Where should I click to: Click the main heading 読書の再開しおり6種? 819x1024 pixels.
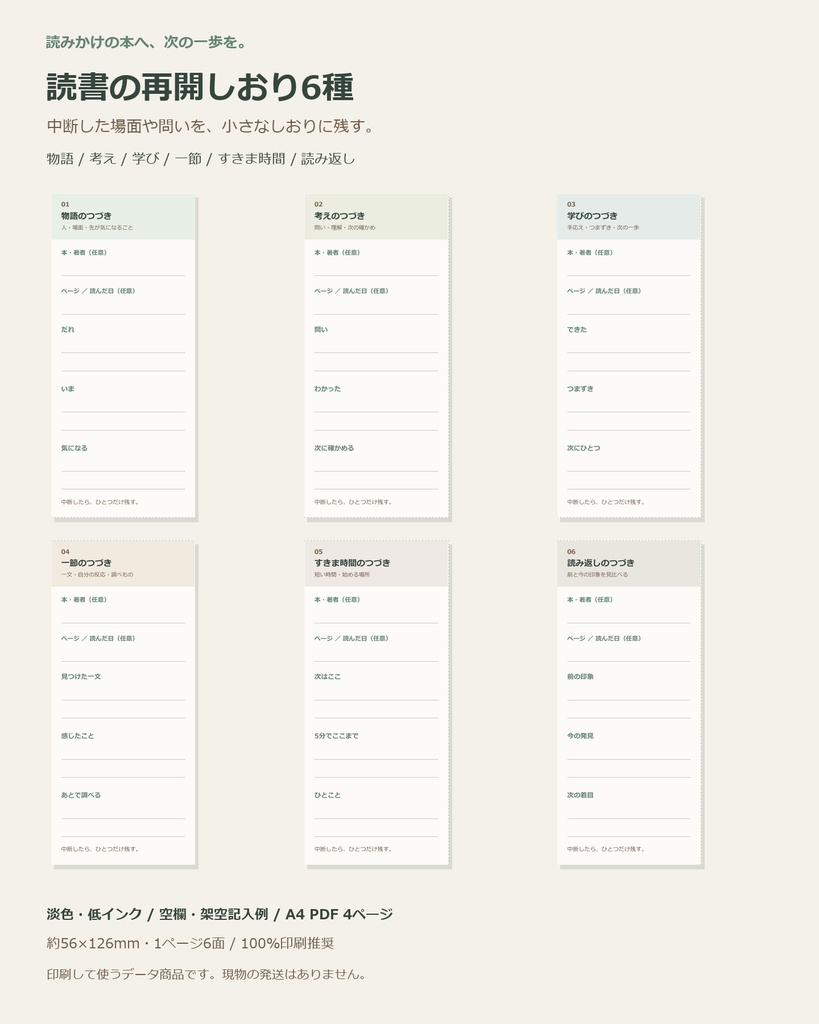200,87
